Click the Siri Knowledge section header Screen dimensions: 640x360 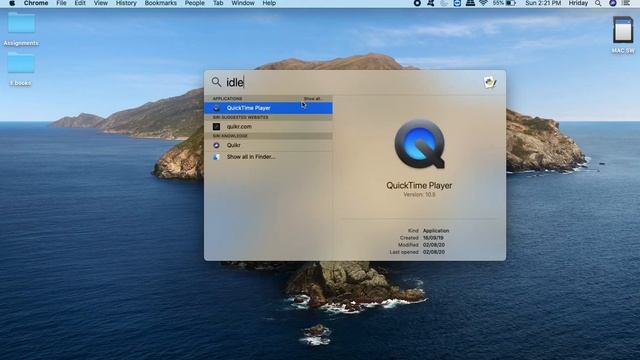point(230,136)
